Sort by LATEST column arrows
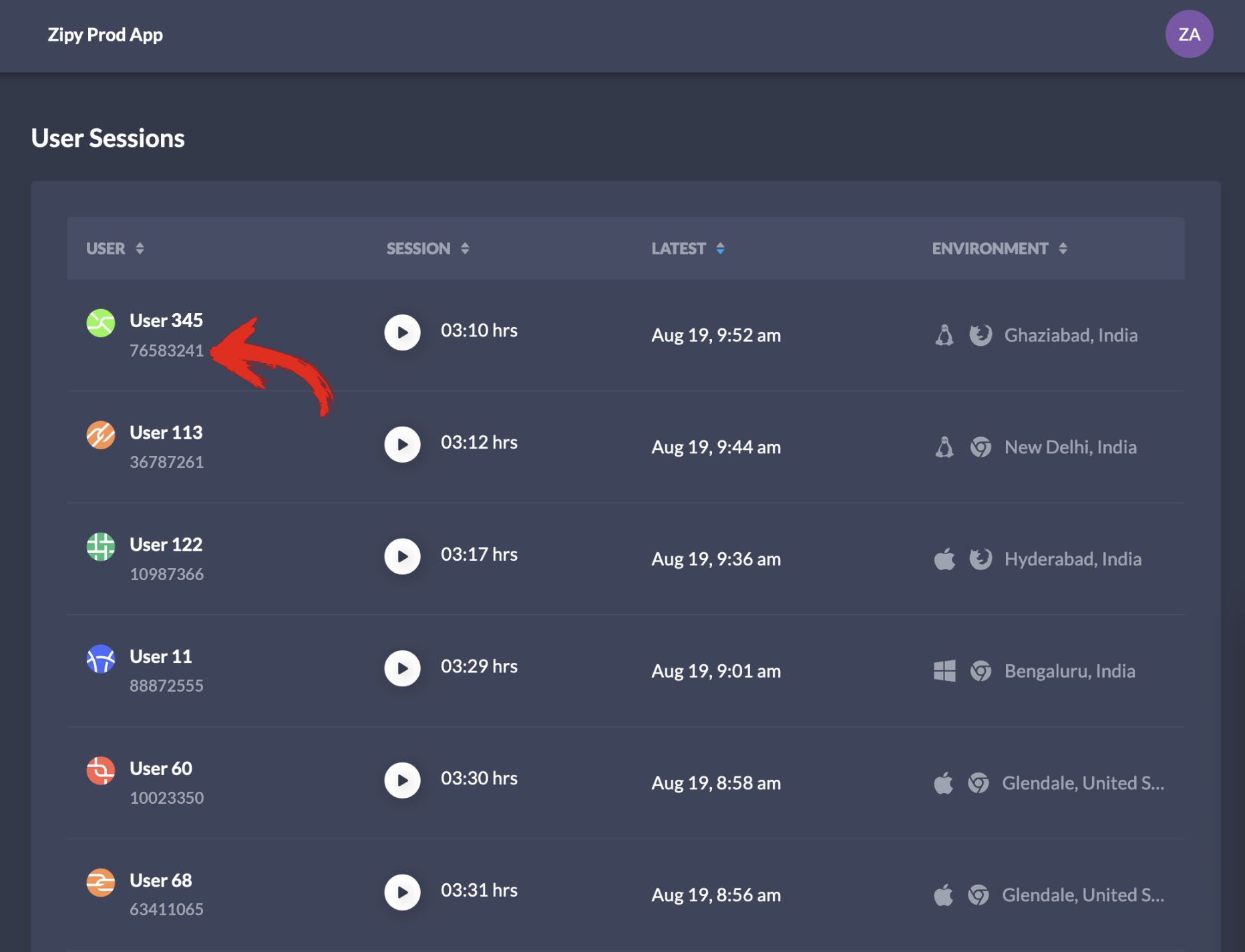1245x952 pixels. 720,248
